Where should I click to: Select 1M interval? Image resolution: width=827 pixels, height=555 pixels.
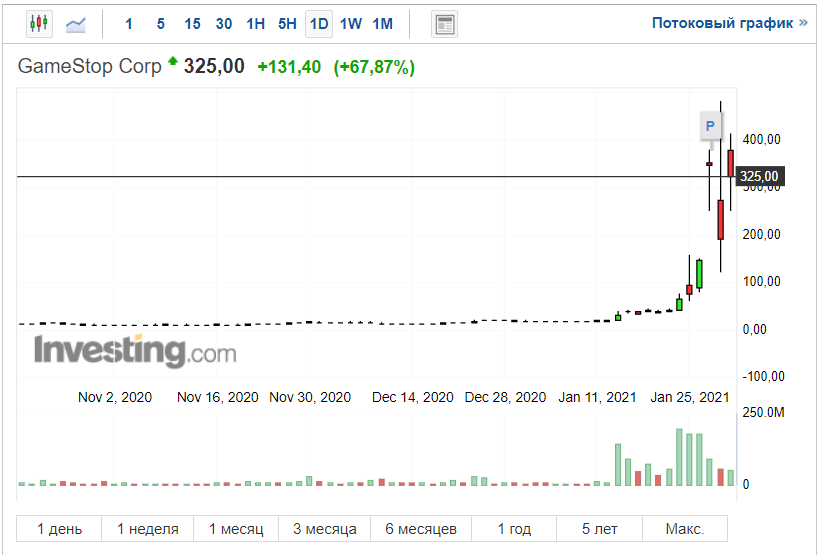(382, 24)
